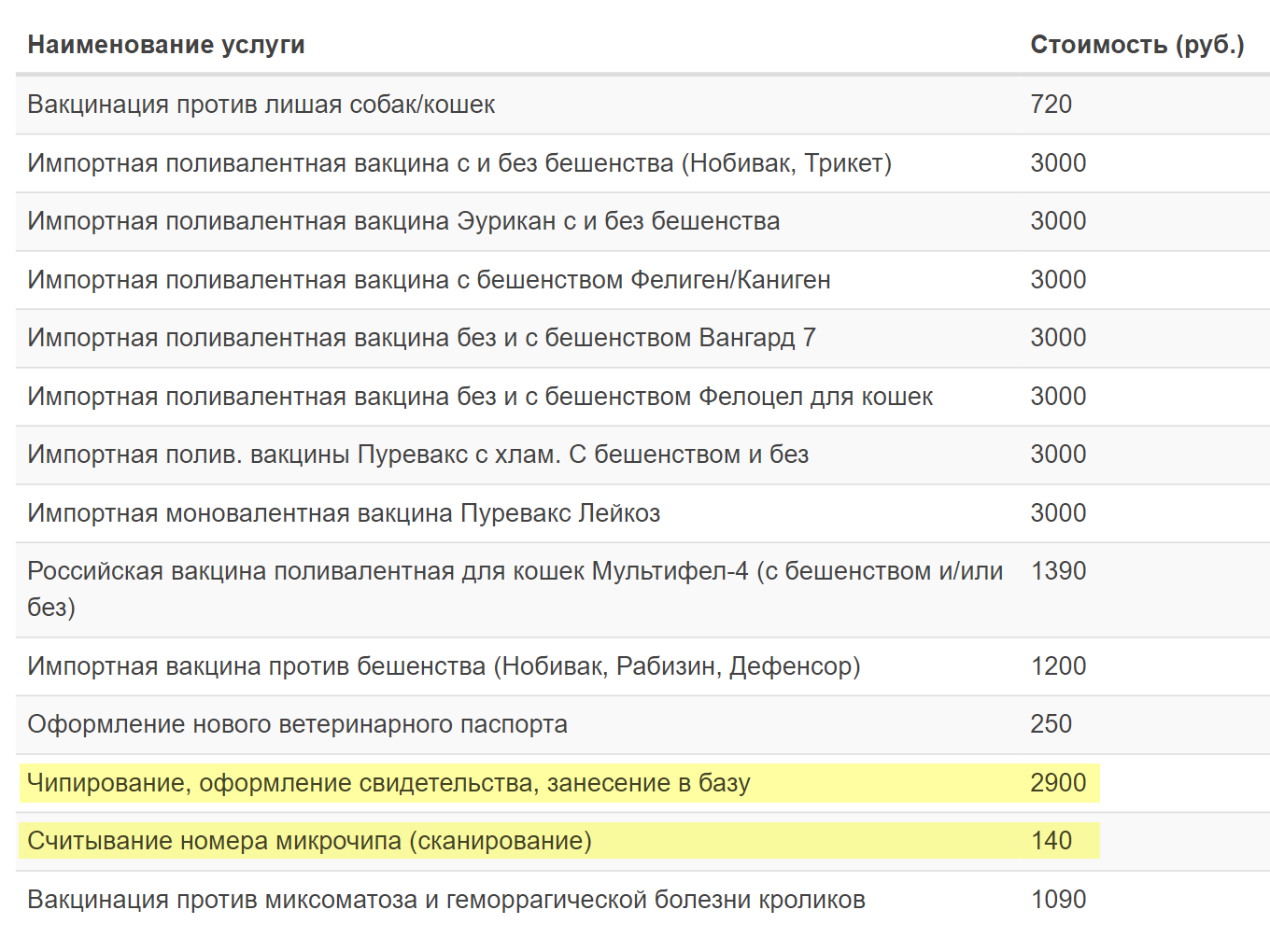Viewport: 1270px width, 952px height.
Task: Select the Вангард 7 vaccine row text
Action: pos(421,338)
